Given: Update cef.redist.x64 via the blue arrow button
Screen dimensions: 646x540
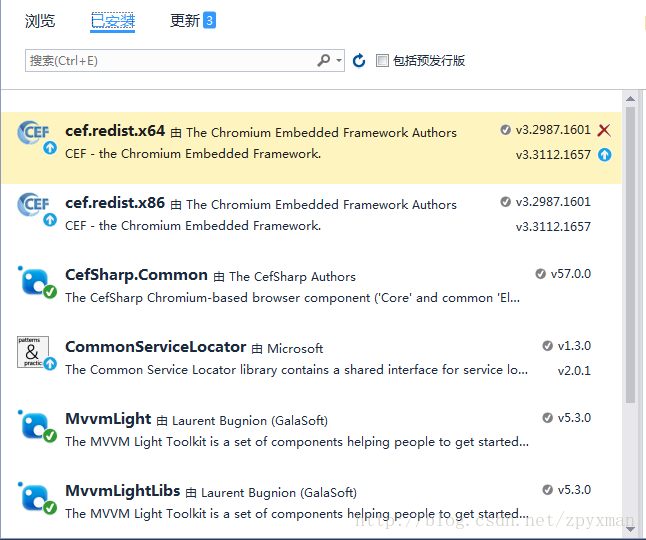Looking at the screenshot, I should click(604, 155).
